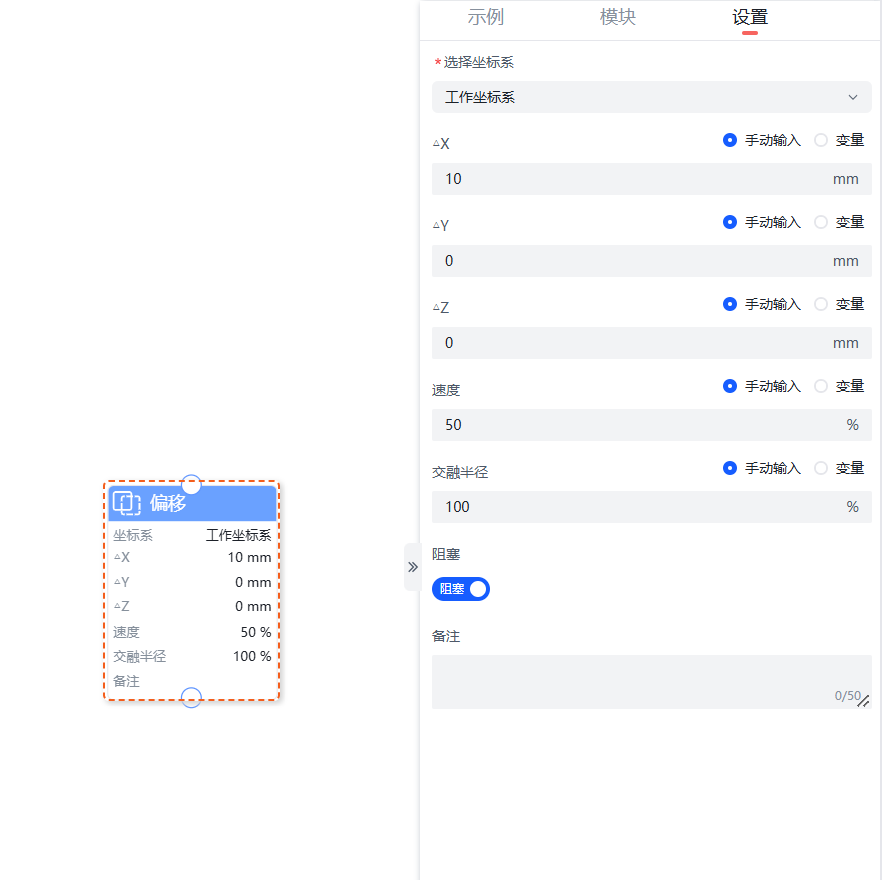The width and height of the screenshot is (882, 880).
Task: Switch to the 示例 tab
Action: [486, 18]
